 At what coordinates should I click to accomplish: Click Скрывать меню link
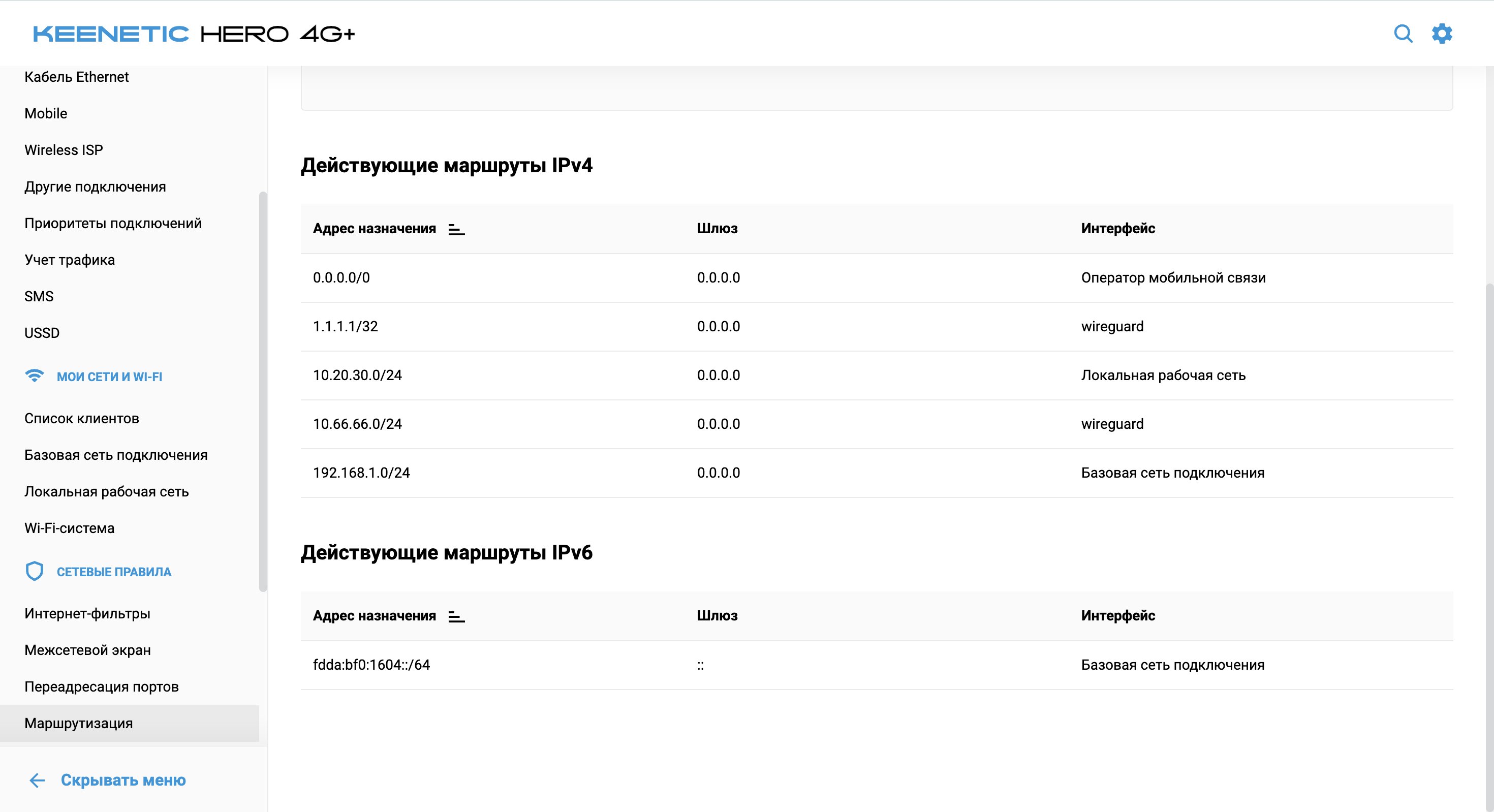point(123,780)
